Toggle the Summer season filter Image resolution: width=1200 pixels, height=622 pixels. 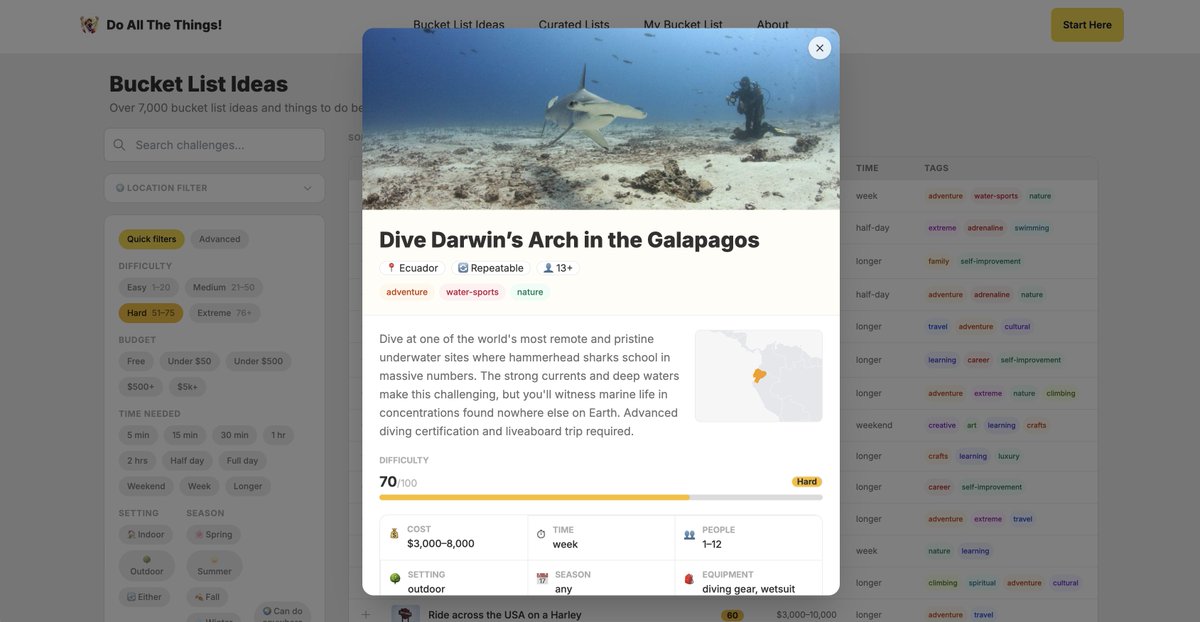(215, 566)
